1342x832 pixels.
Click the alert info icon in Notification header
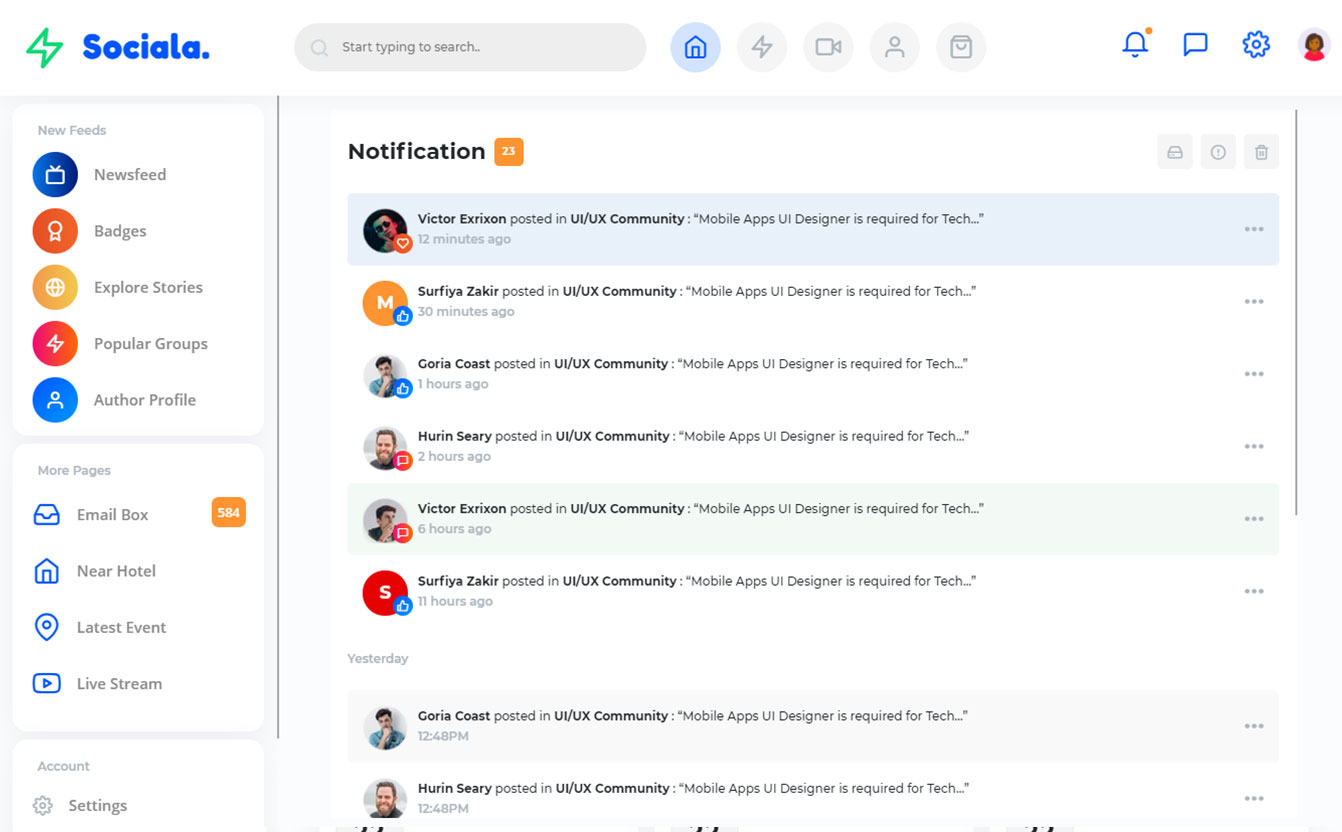click(1218, 152)
